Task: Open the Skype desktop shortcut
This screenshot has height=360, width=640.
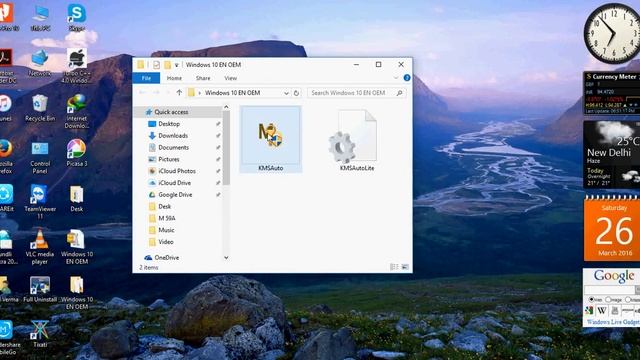Action: [x=77, y=17]
